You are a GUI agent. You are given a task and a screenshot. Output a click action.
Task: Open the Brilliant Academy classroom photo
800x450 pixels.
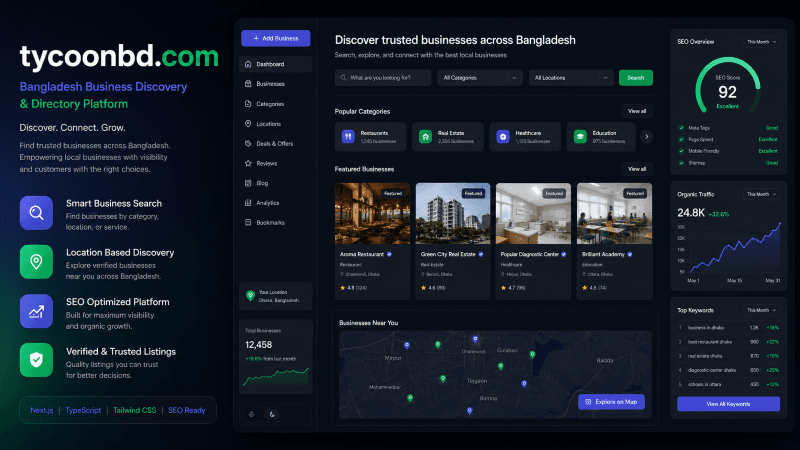pyautogui.click(x=614, y=213)
